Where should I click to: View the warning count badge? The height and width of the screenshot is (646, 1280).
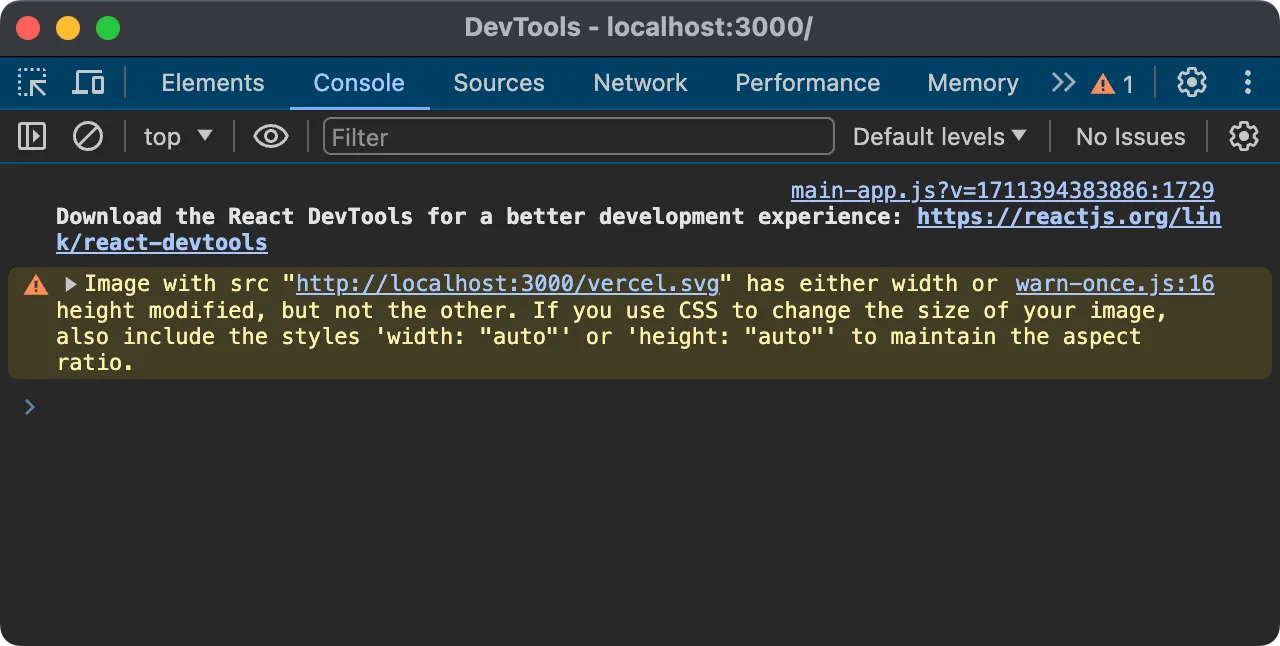(1112, 83)
